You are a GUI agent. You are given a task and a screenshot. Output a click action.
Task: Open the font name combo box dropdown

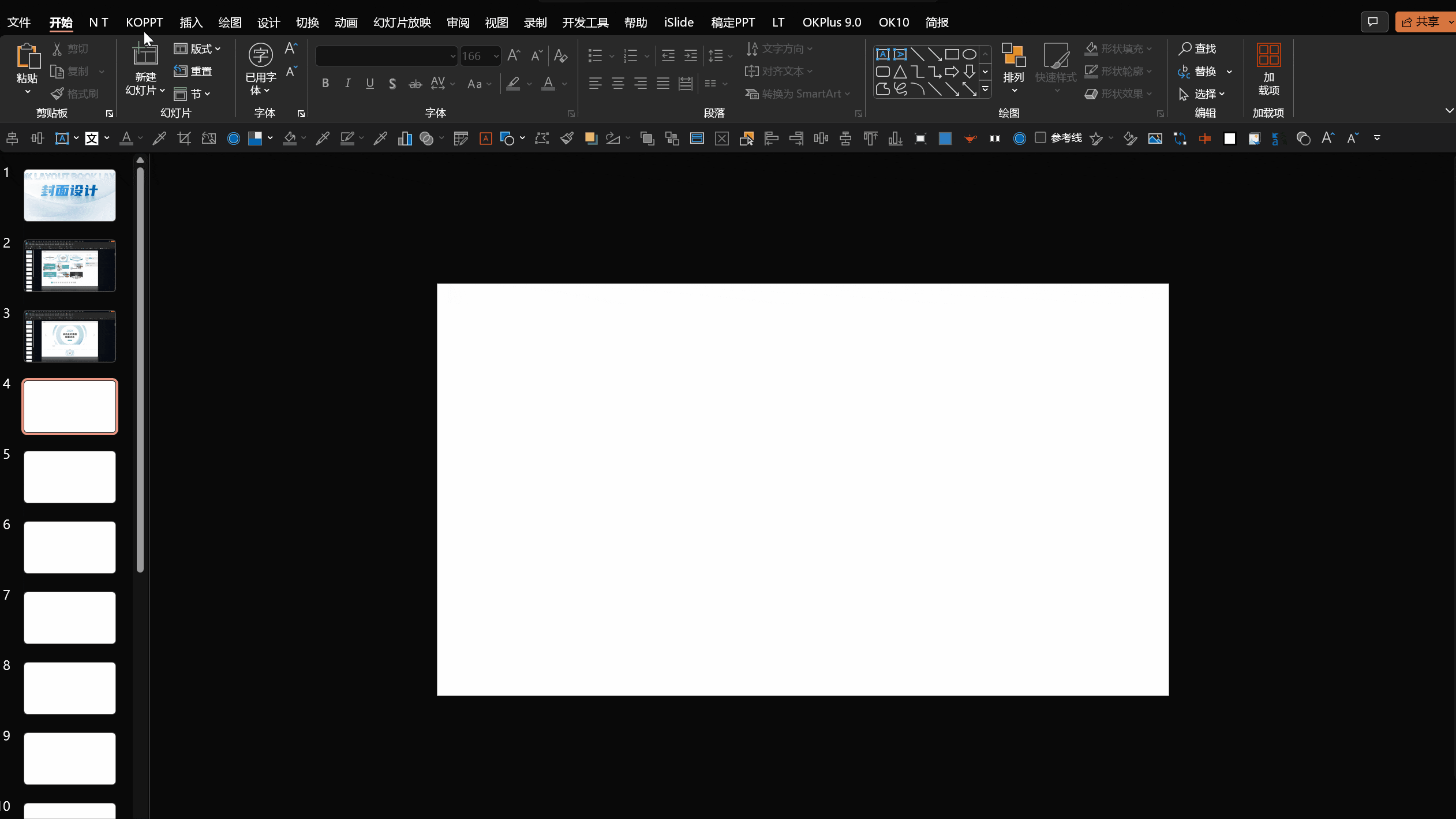[x=452, y=56]
